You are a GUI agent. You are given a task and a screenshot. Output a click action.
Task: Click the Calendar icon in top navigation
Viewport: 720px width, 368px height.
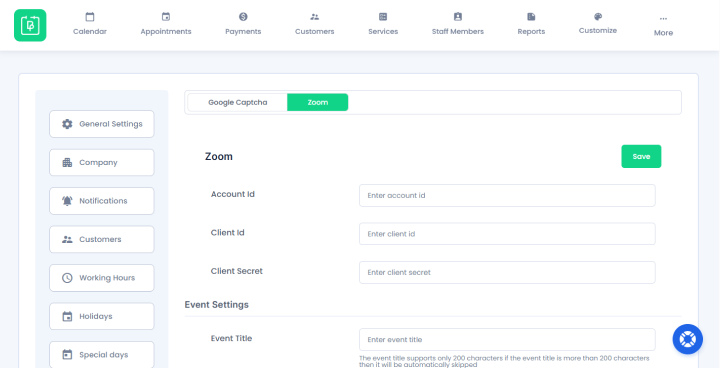click(x=90, y=17)
